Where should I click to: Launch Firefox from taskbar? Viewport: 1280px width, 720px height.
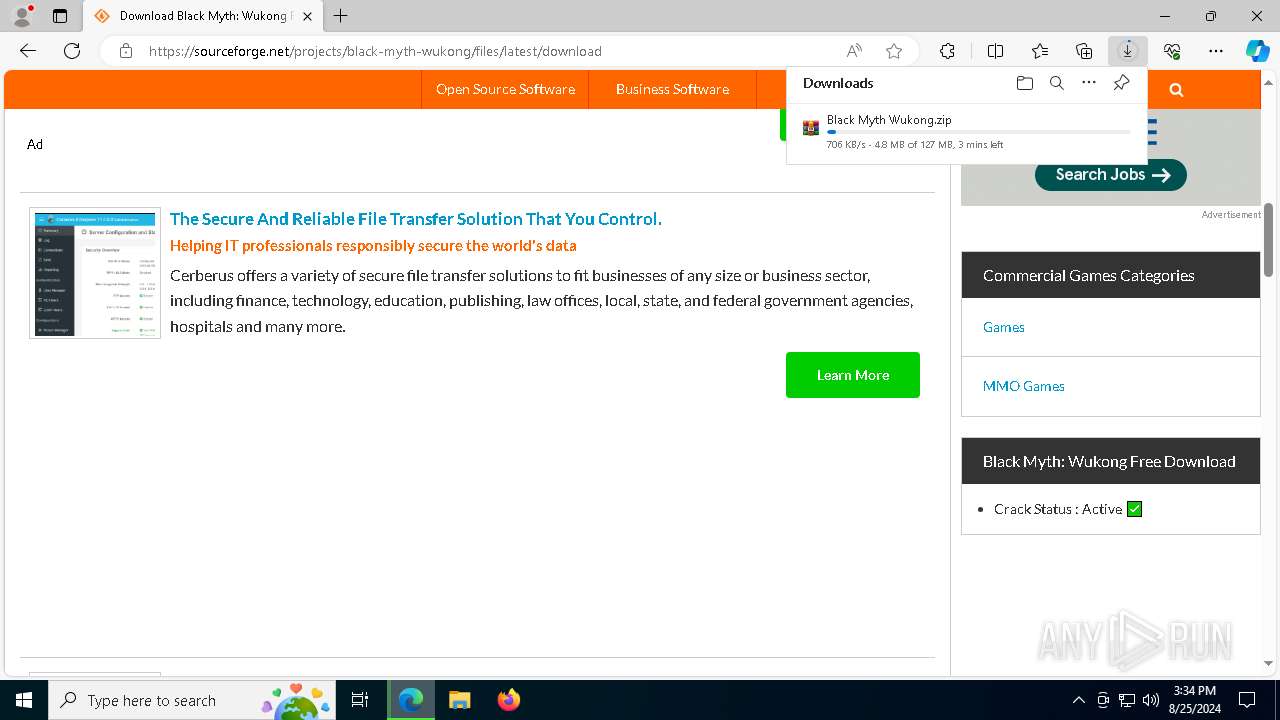click(x=508, y=700)
